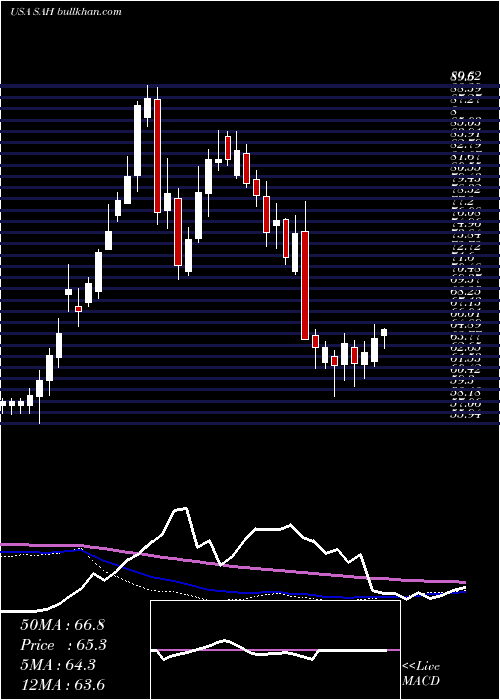This screenshot has height=700, width=500.
Task: Click the "Price : 65.3" readout
Action: pos(64,645)
